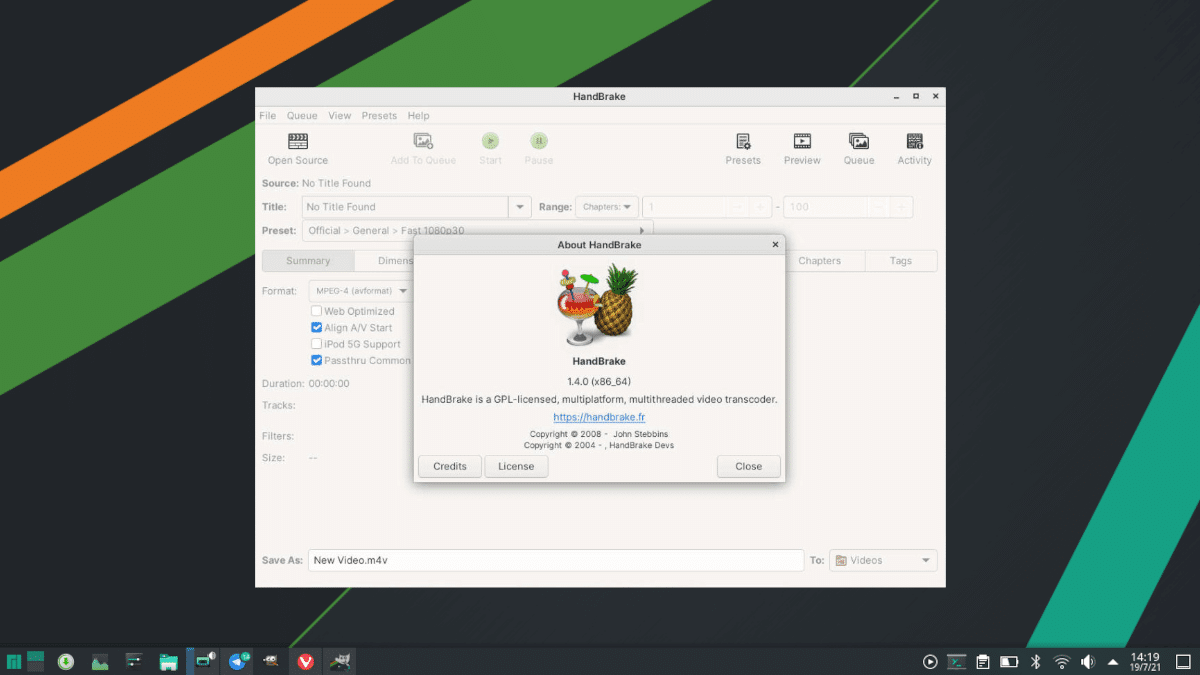Open the system monitor taskbar icon
This screenshot has height=675, width=1200.
tap(100, 661)
